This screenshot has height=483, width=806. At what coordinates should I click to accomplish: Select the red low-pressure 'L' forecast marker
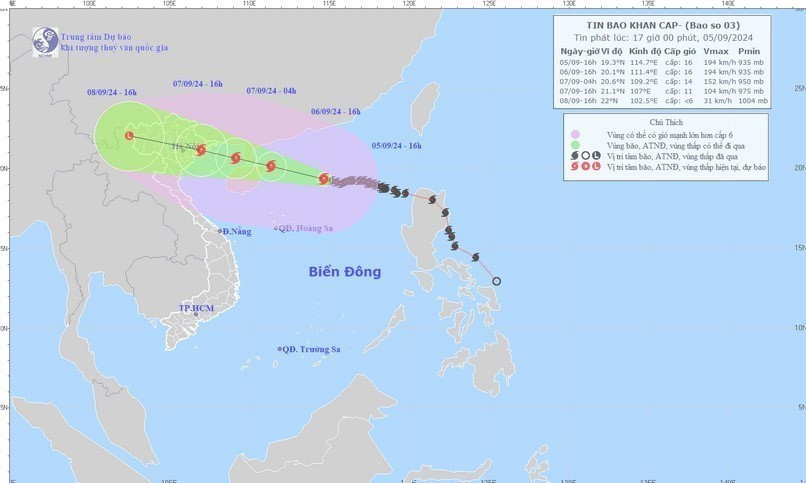[128, 135]
